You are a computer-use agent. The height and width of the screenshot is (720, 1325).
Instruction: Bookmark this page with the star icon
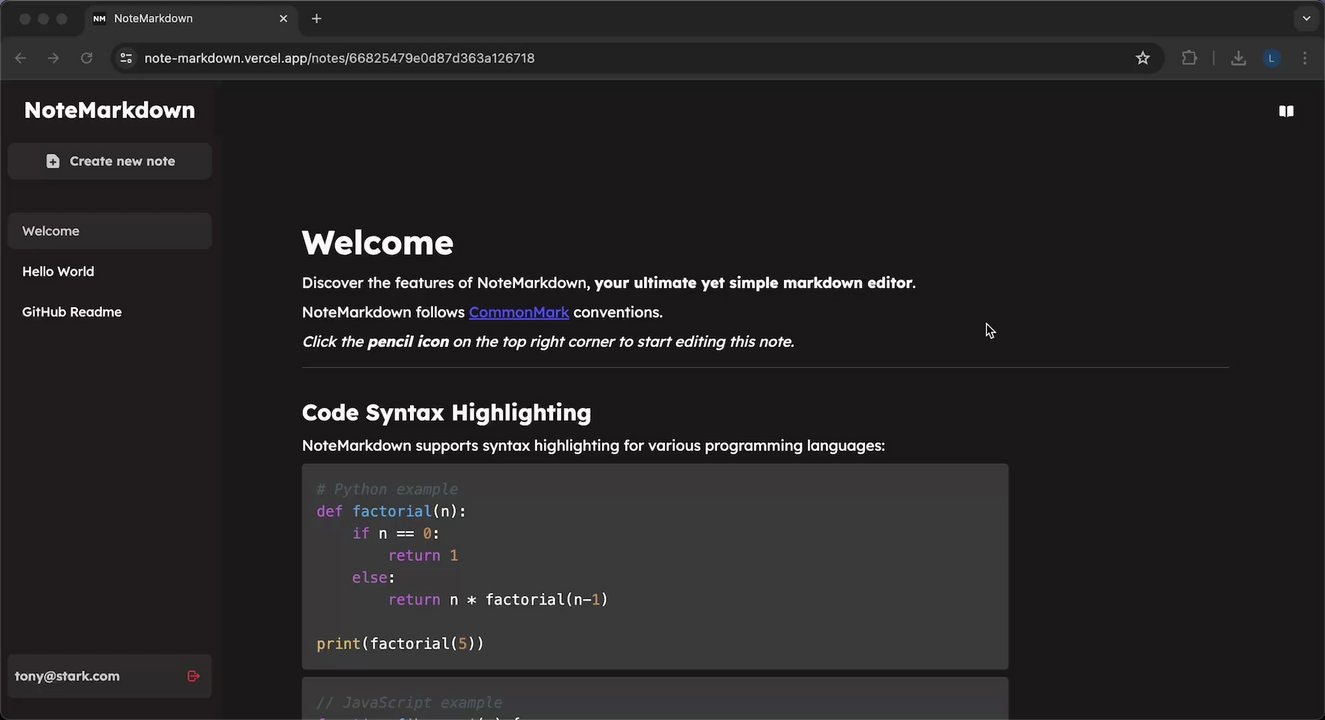[x=1142, y=58]
